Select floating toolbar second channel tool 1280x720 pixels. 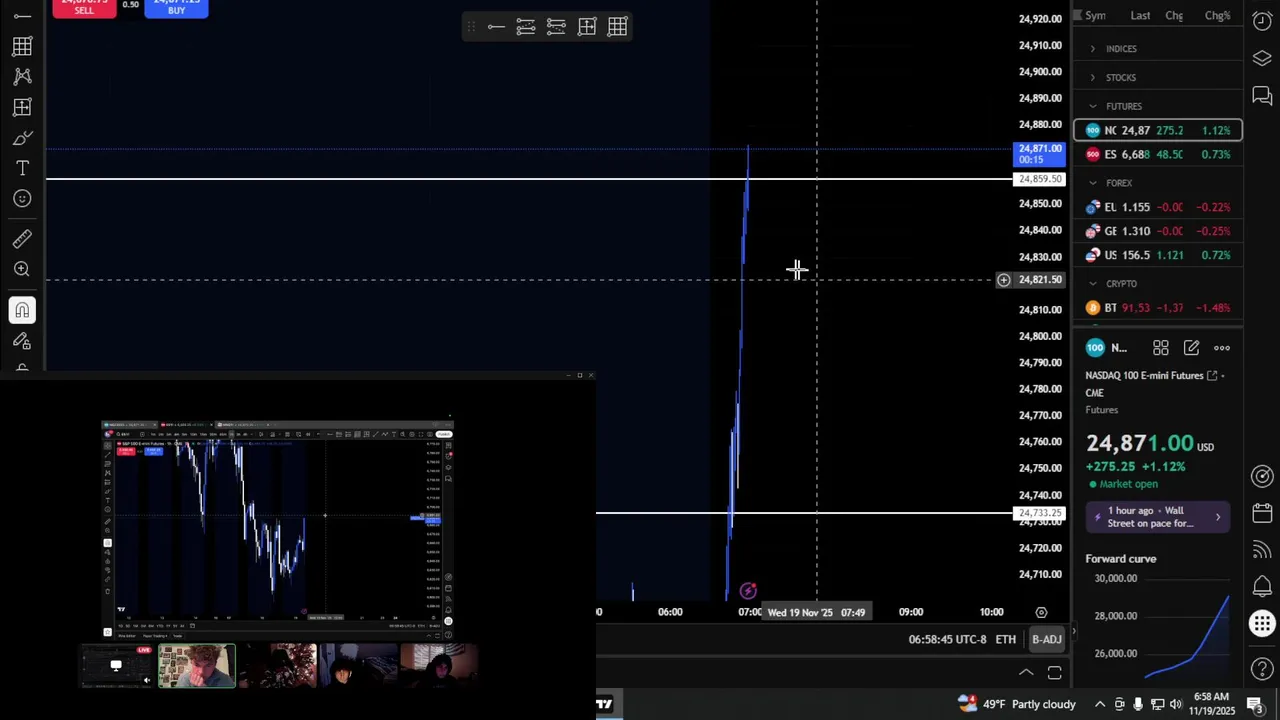point(556,27)
